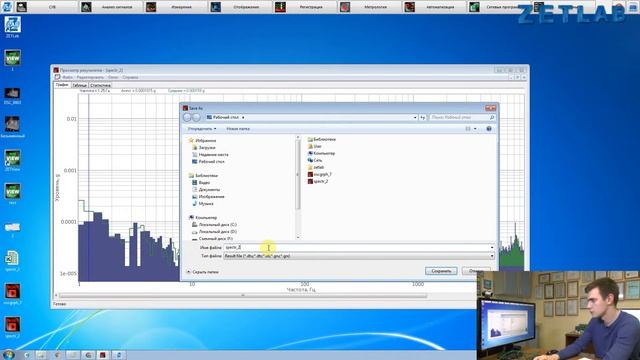This screenshot has width=640, height=360.
Task: Open the ZETLAB main menu icon in top panel
Action: click(7, 6)
